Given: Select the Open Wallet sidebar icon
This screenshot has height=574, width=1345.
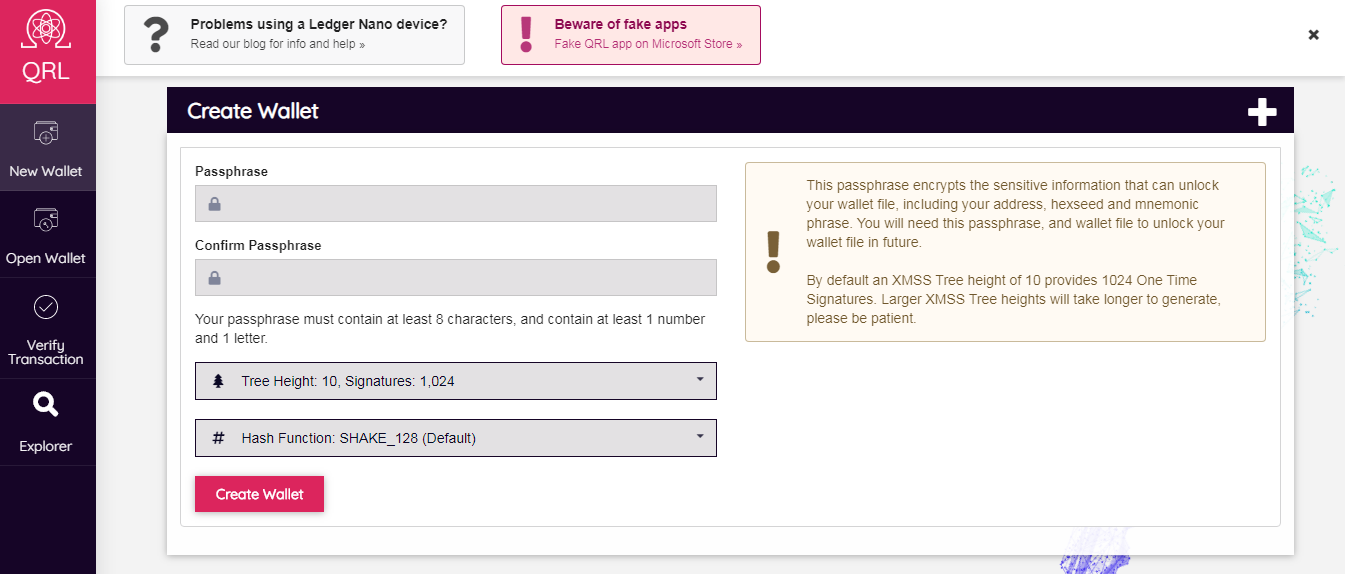Looking at the screenshot, I should [x=46, y=220].
